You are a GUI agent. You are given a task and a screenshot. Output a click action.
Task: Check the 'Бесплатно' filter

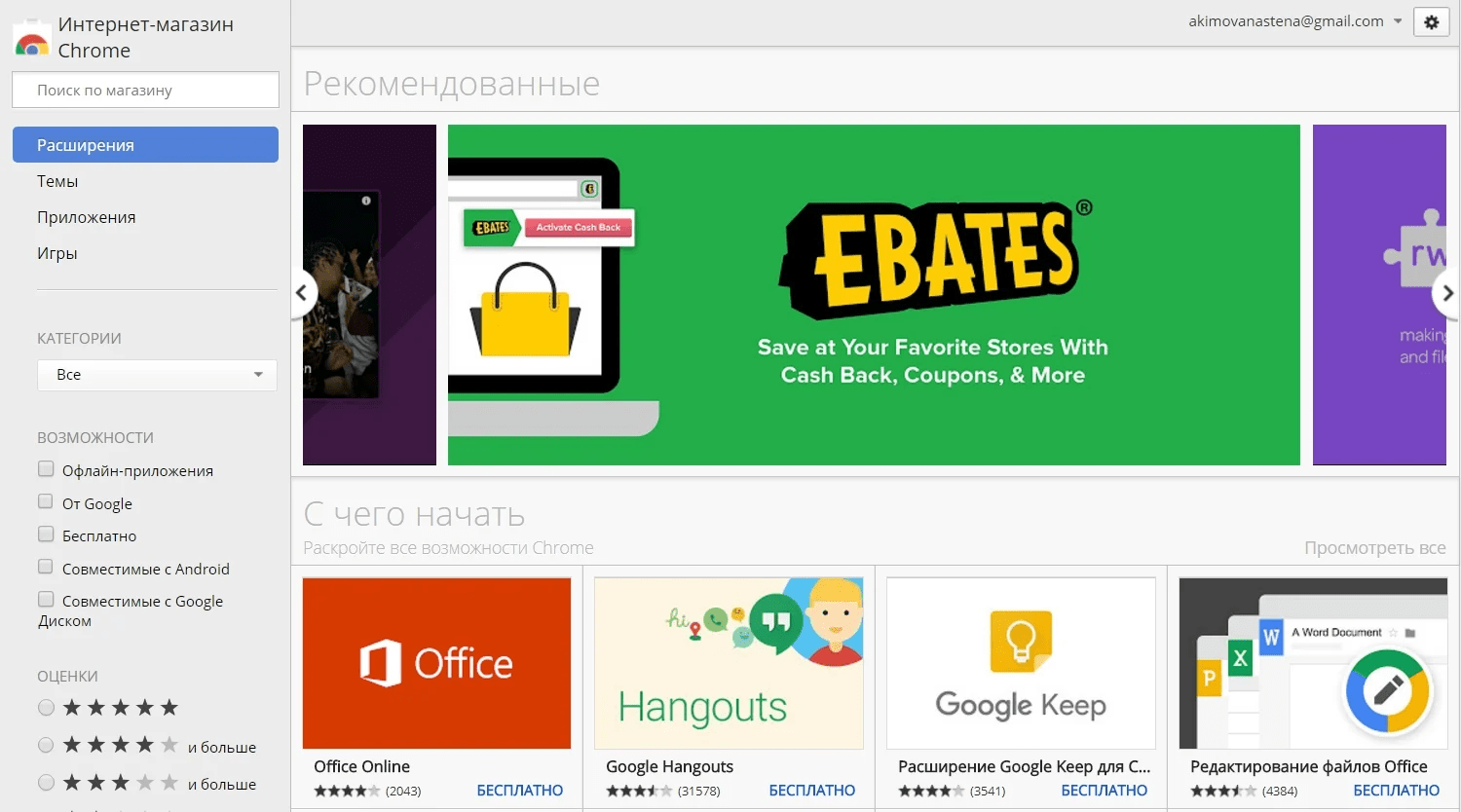46,535
